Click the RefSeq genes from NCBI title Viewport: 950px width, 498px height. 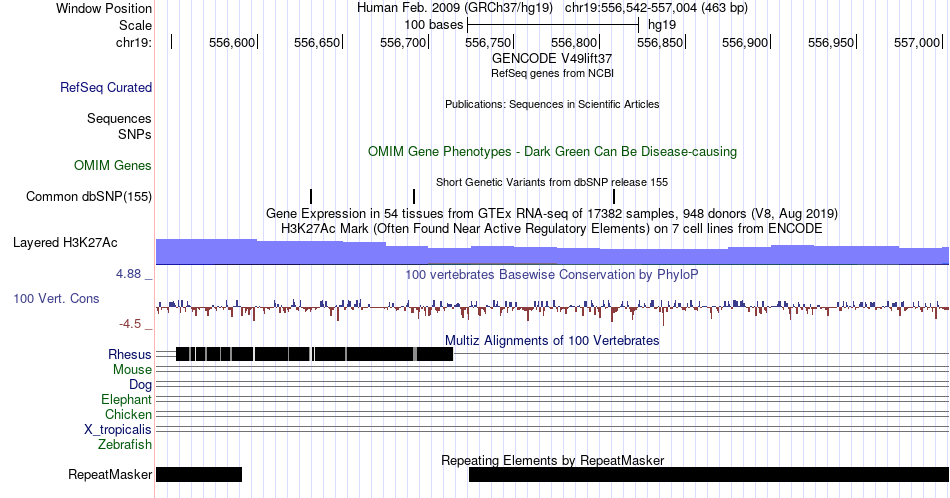click(x=552, y=73)
